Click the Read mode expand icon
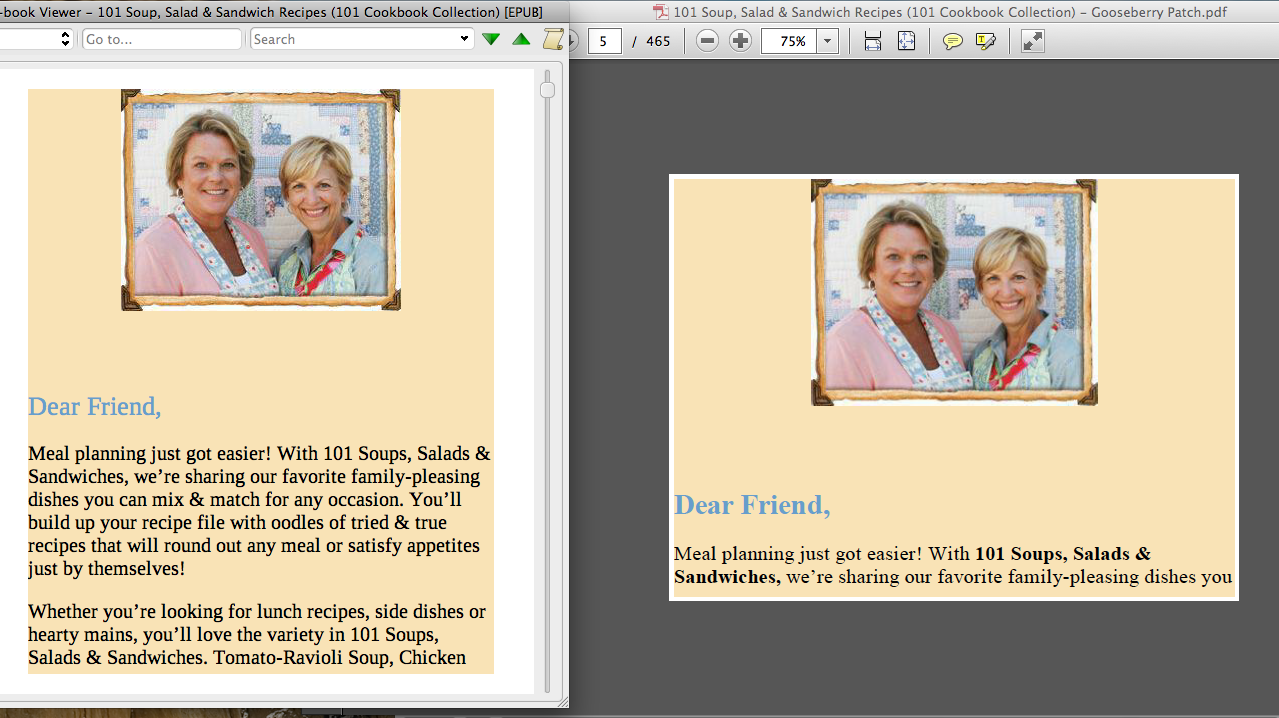Image resolution: width=1279 pixels, height=718 pixels. point(1033,41)
